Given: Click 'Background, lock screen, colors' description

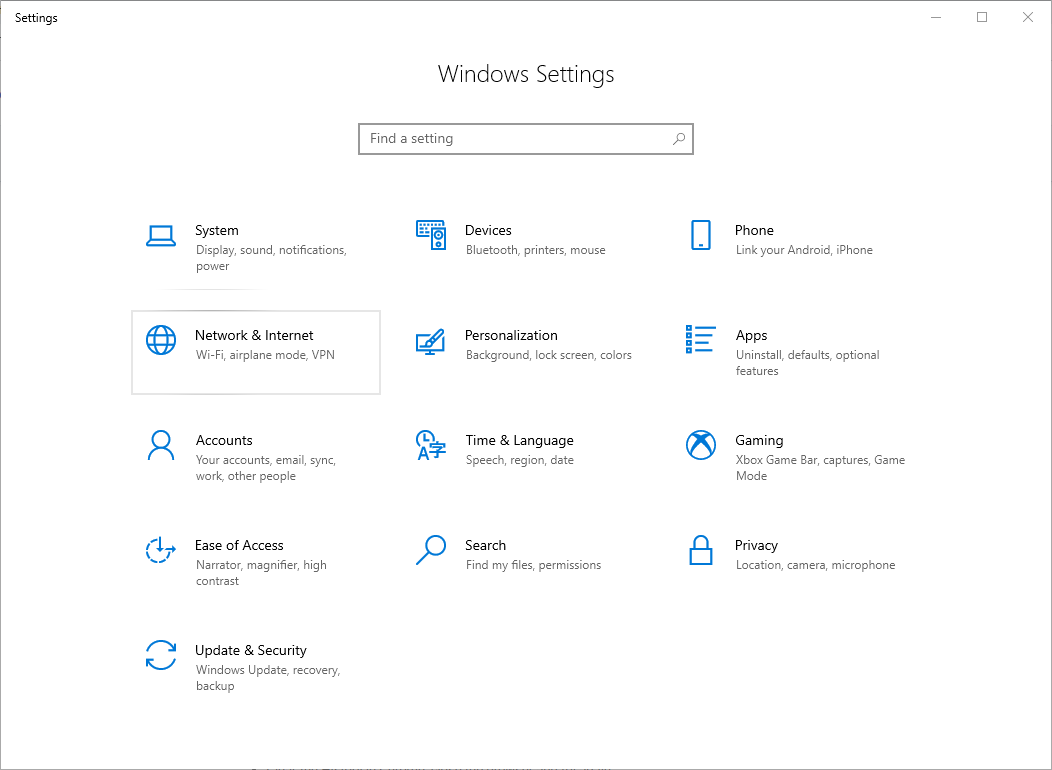Looking at the screenshot, I should [549, 355].
